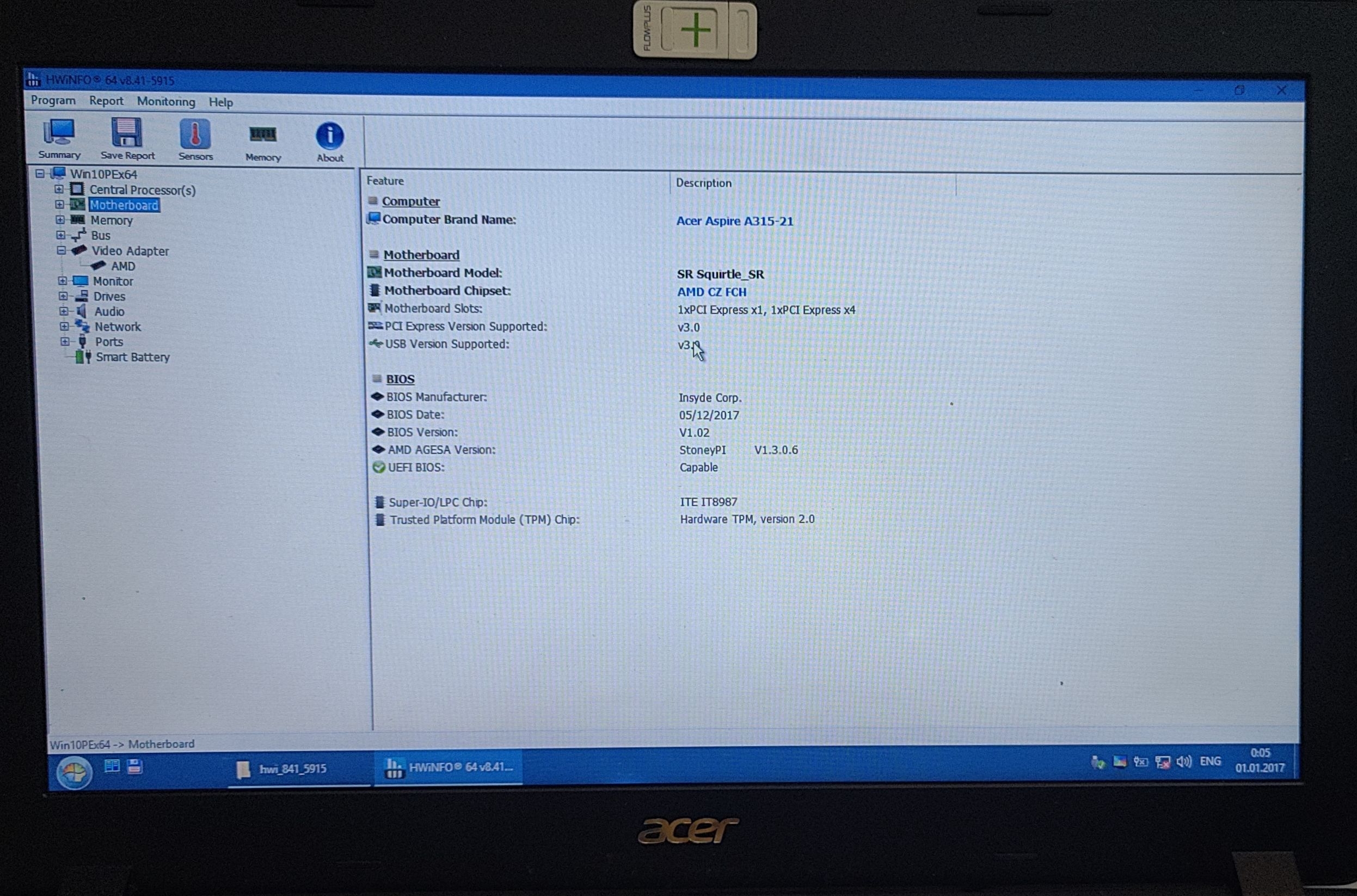Expand the Central Processor(s) node
The width and height of the screenshot is (1357, 896).
[x=59, y=188]
